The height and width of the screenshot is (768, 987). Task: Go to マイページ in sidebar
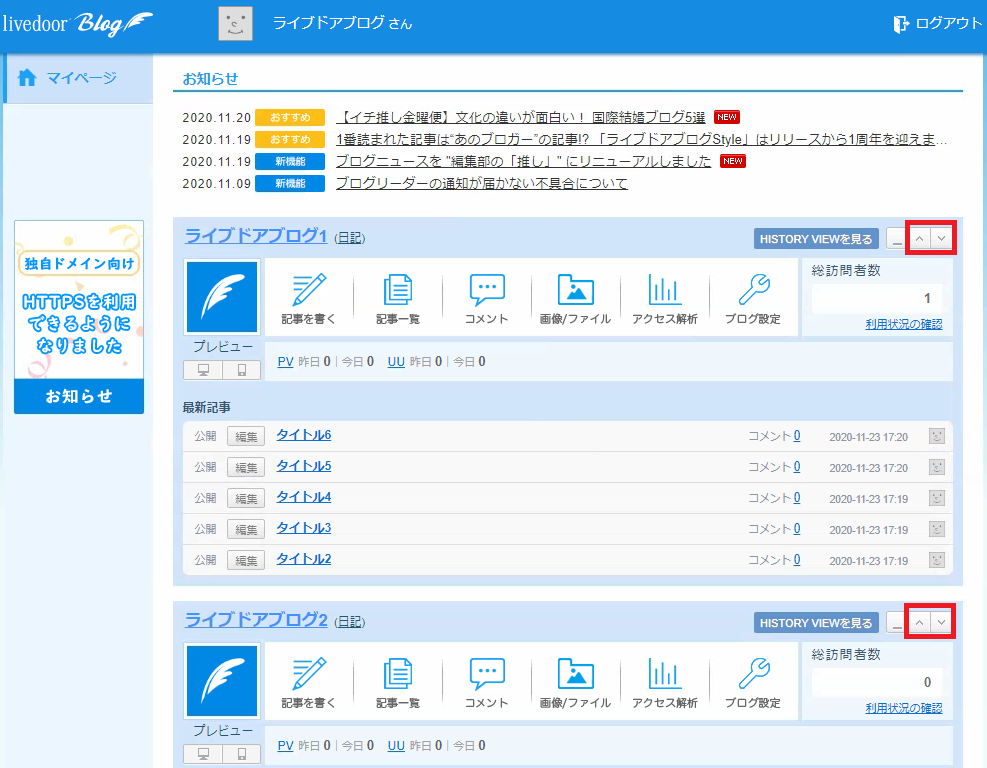click(x=78, y=78)
